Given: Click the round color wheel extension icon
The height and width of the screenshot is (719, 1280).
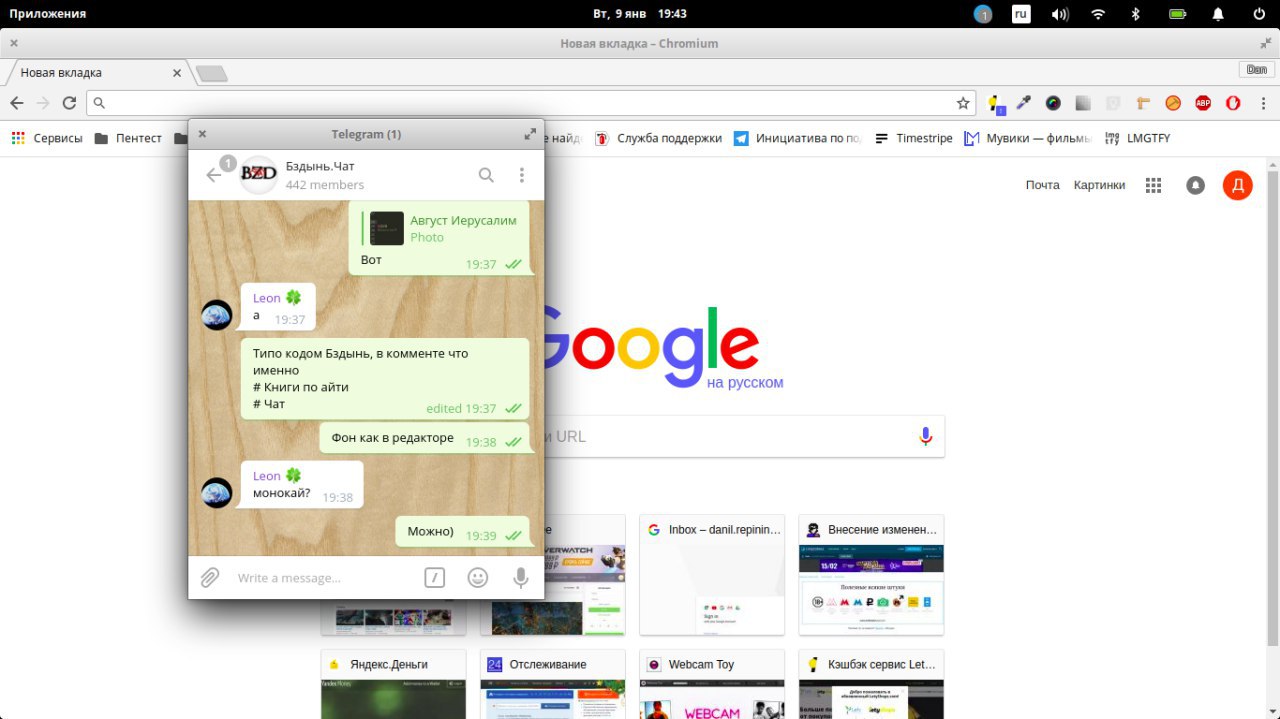Looking at the screenshot, I should click(1053, 103).
